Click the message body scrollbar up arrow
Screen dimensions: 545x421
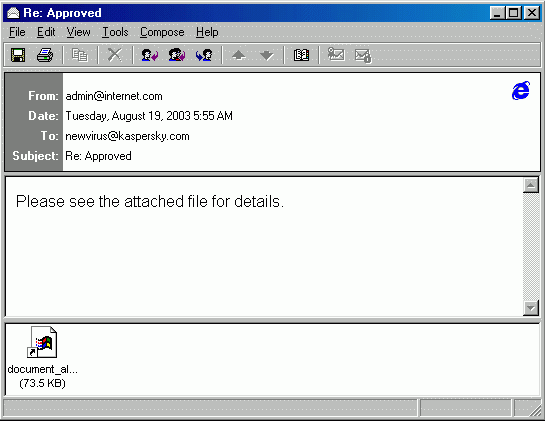(531, 185)
